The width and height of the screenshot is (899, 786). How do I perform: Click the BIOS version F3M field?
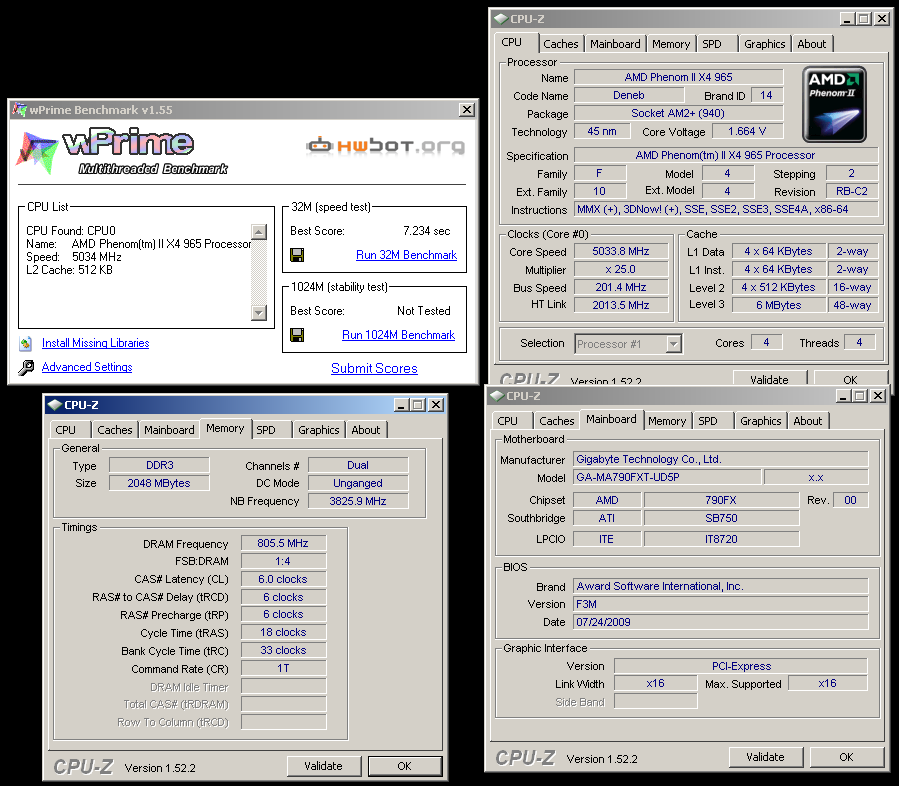721,604
